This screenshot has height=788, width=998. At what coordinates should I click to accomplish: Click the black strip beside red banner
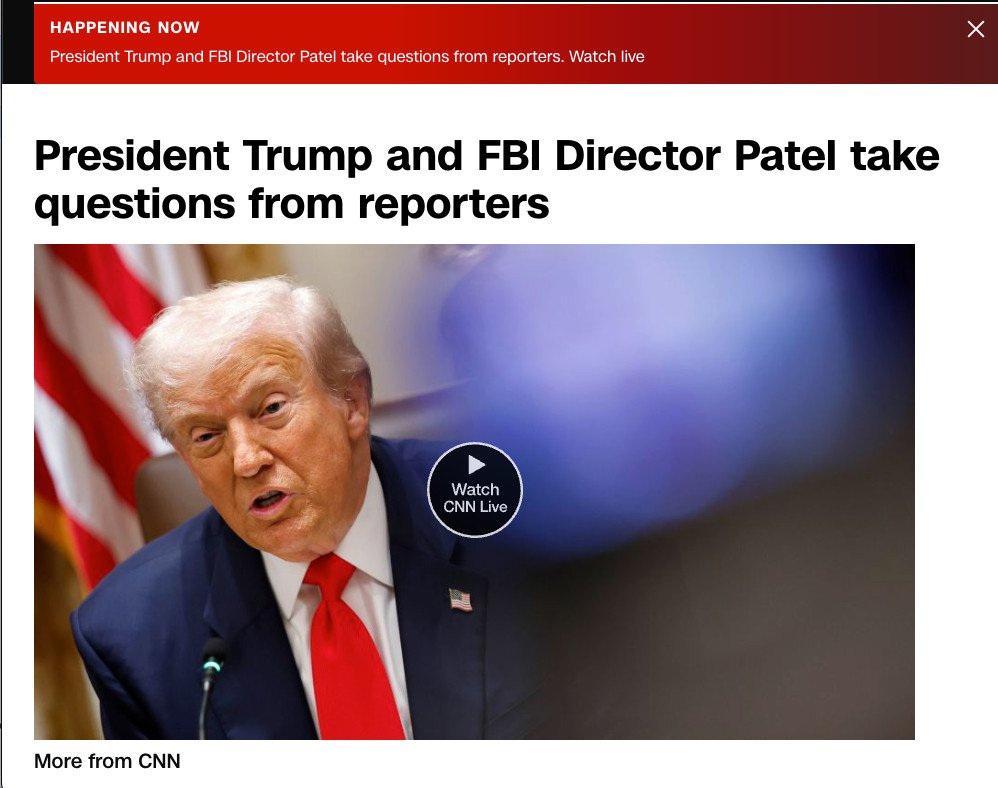[x=18, y=43]
